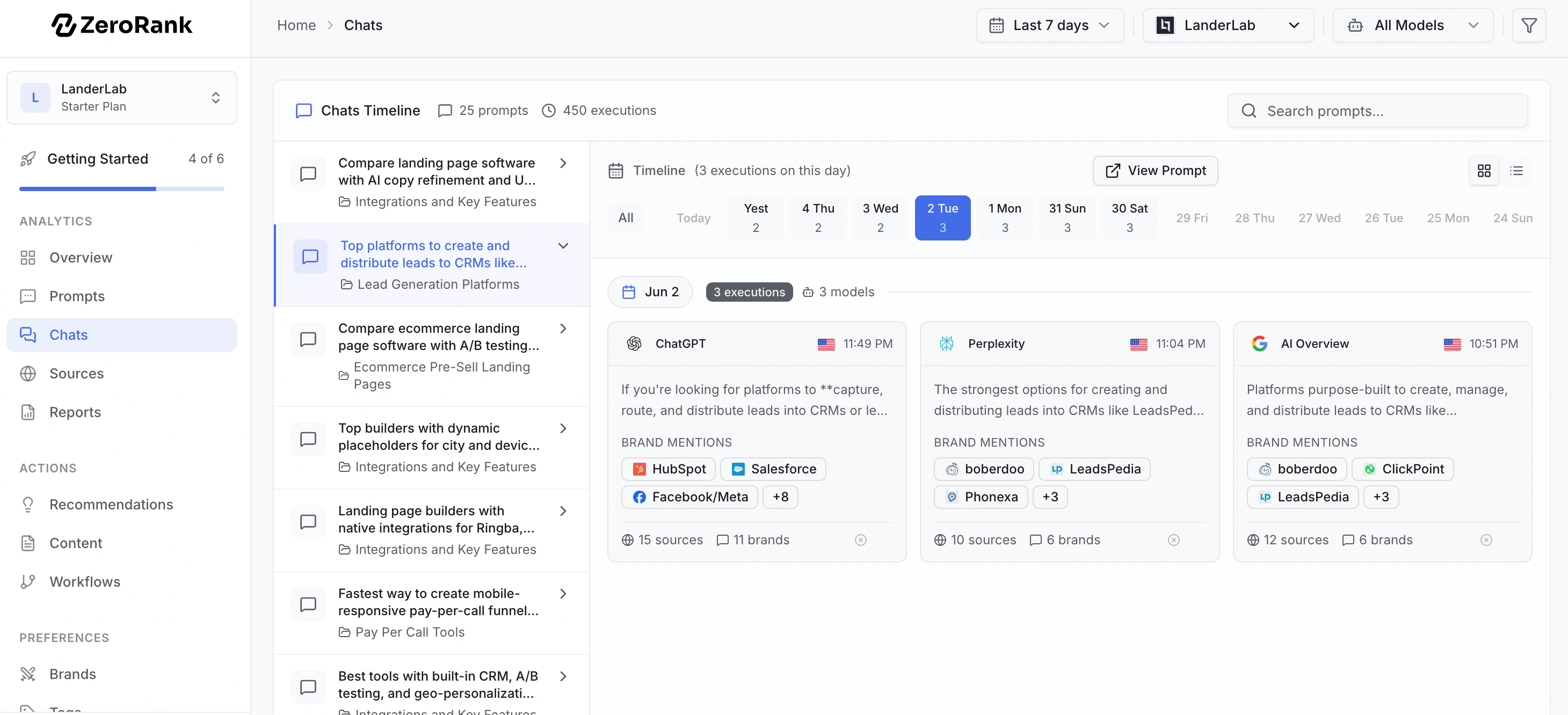Click the 15 sources globe indicator
The width and height of the screenshot is (1568, 715).
tap(662, 540)
